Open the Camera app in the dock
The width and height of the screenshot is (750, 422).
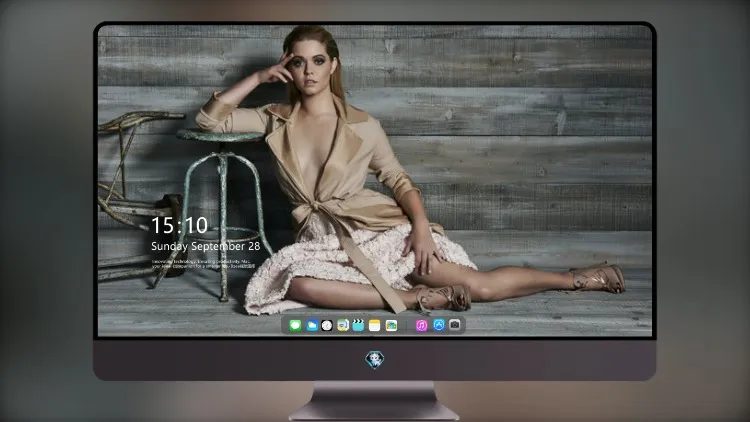click(455, 325)
